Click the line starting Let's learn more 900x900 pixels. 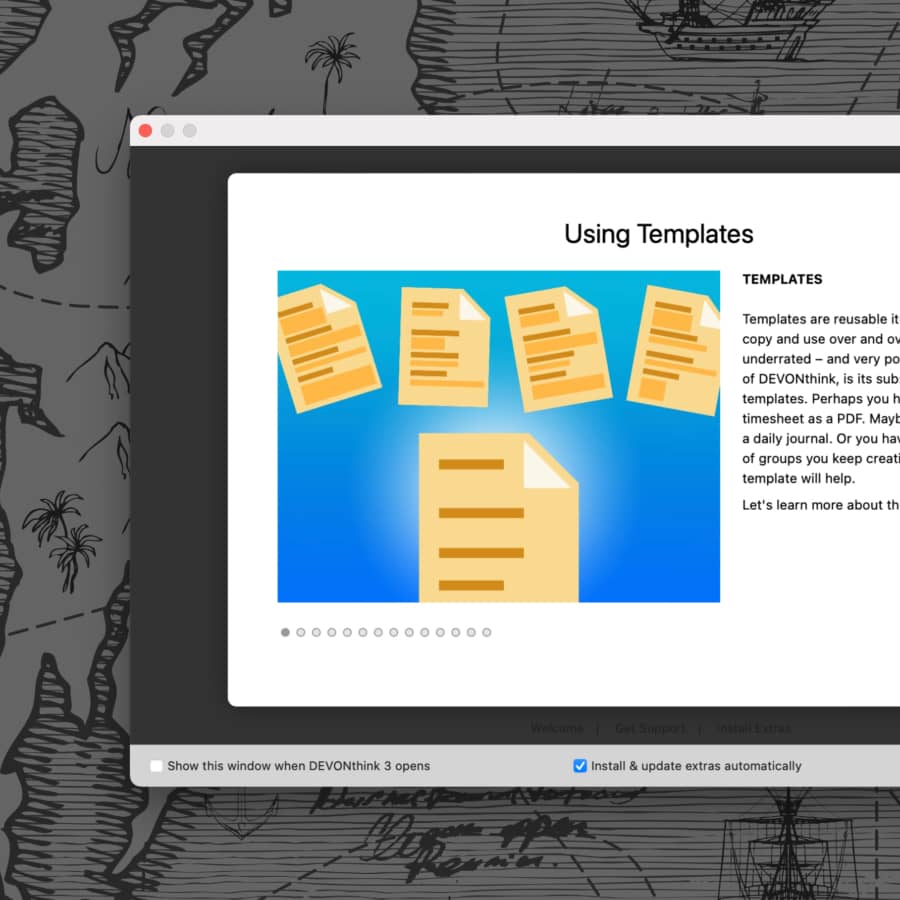coord(821,505)
